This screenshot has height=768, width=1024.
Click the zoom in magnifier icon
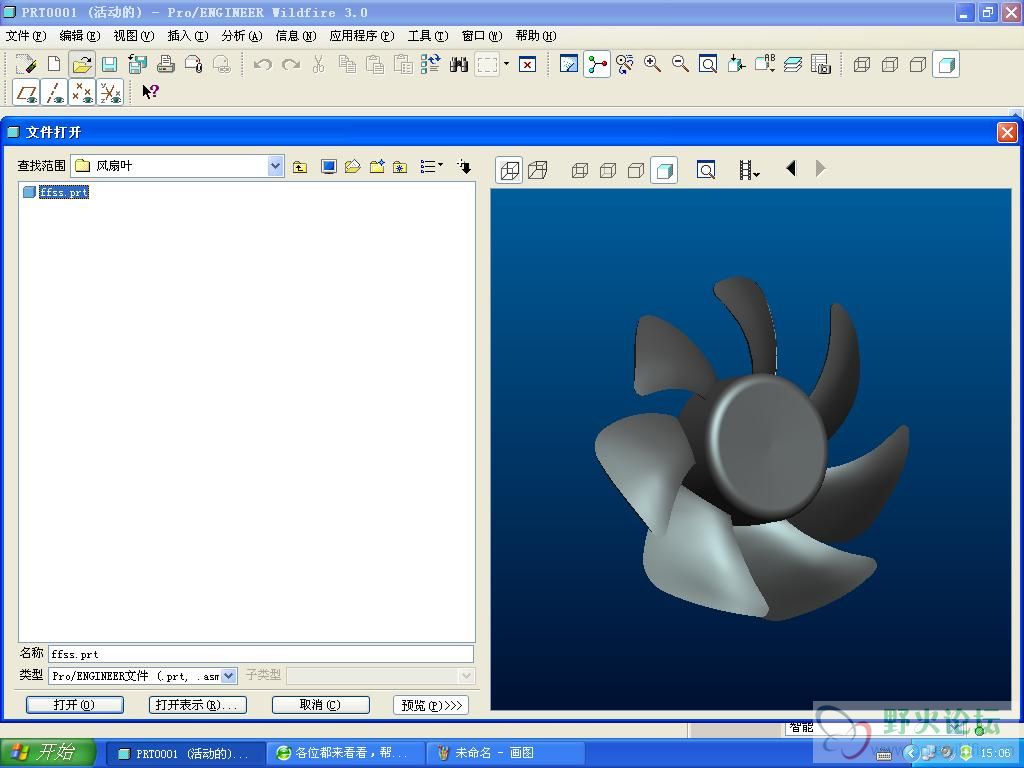pyautogui.click(x=652, y=64)
